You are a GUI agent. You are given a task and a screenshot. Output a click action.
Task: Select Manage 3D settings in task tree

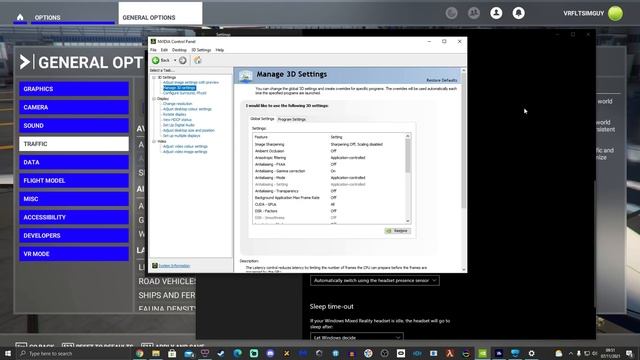pos(179,88)
